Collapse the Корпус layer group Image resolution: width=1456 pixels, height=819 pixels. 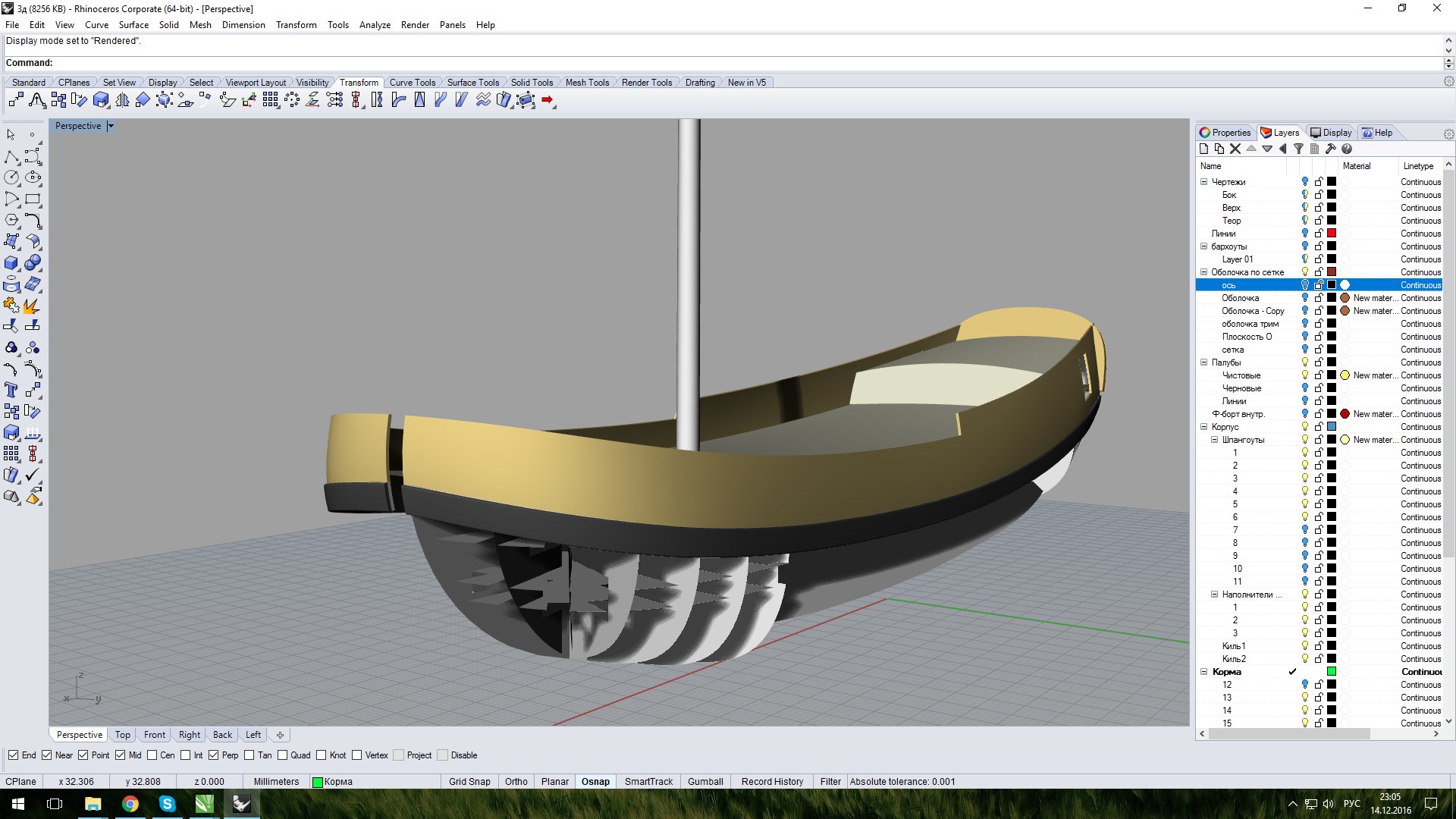coord(1203,427)
